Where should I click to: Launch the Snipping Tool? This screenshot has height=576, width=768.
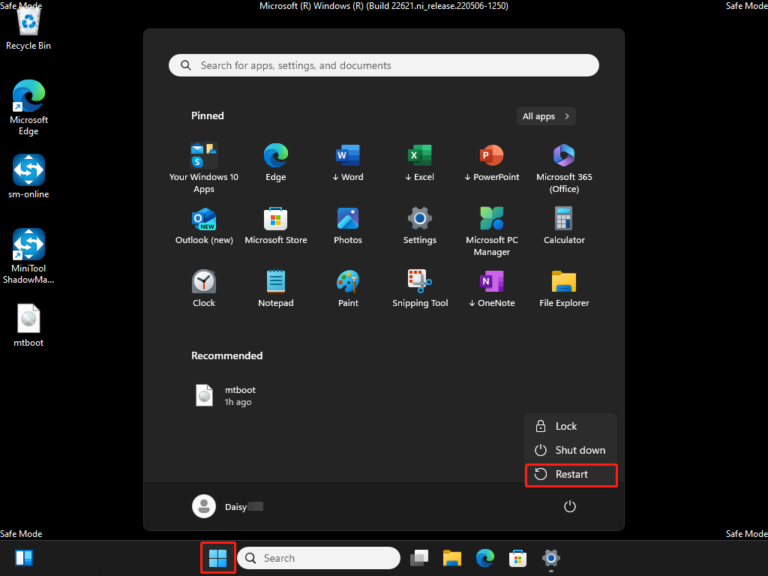(420, 288)
